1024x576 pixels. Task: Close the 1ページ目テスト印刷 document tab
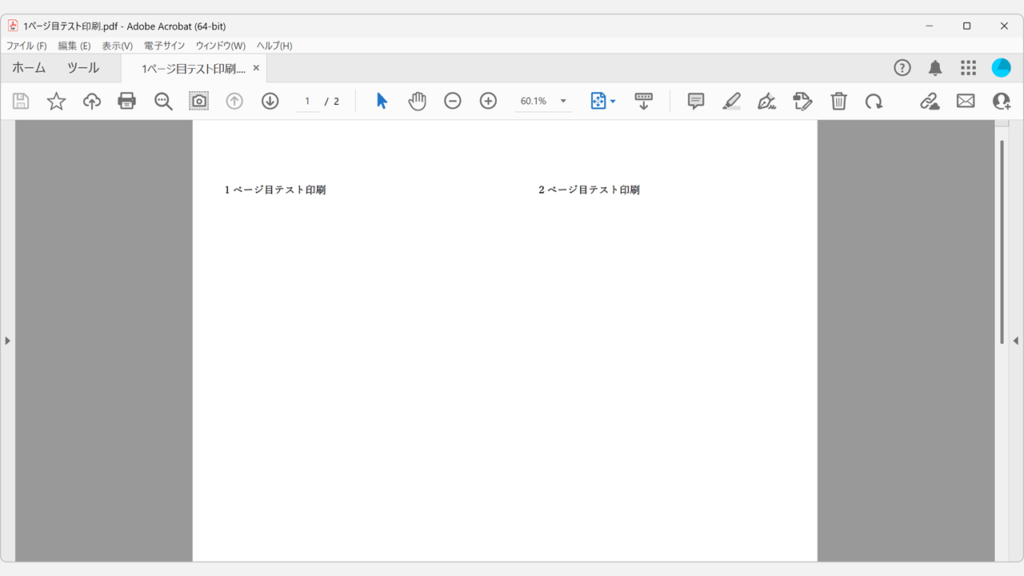(x=256, y=68)
